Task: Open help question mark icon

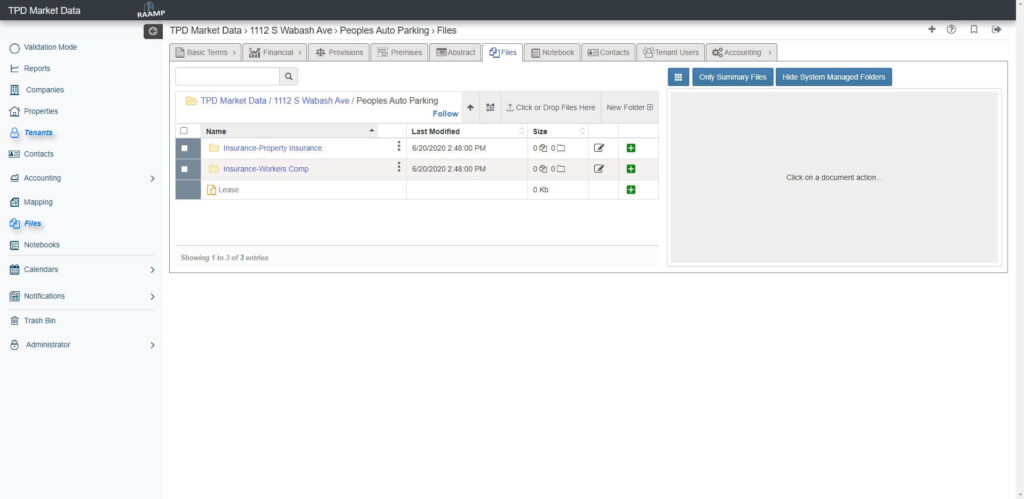Action: [x=951, y=30]
